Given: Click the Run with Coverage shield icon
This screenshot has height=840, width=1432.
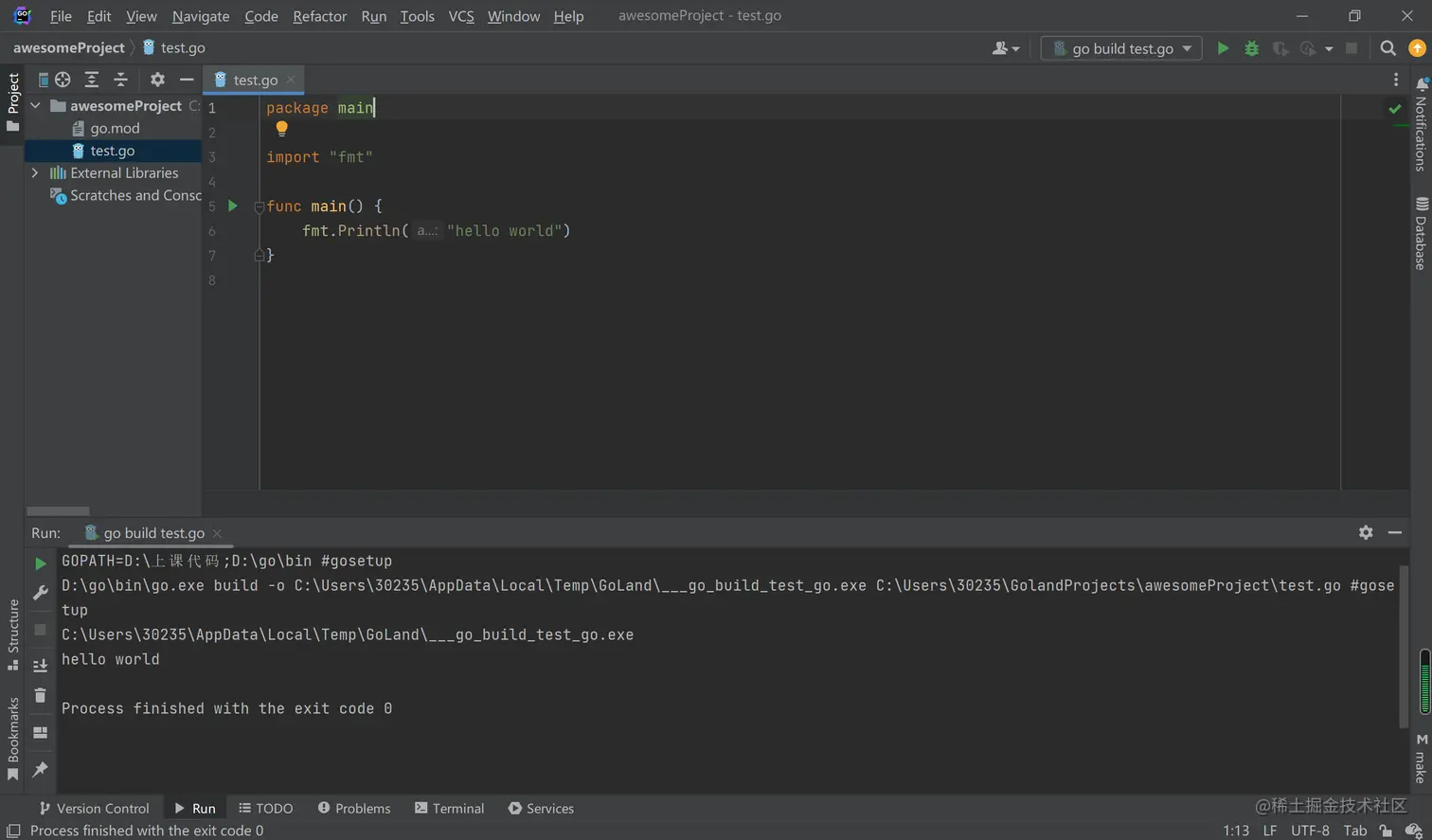Looking at the screenshot, I should pyautogui.click(x=1280, y=48).
